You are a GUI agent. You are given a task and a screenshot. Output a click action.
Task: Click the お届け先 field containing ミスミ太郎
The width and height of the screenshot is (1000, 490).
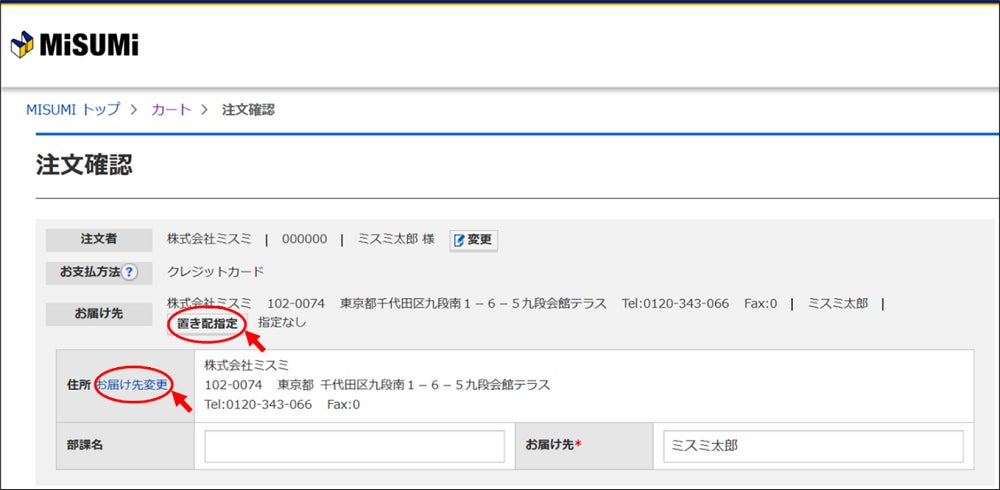pyautogui.click(x=813, y=446)
